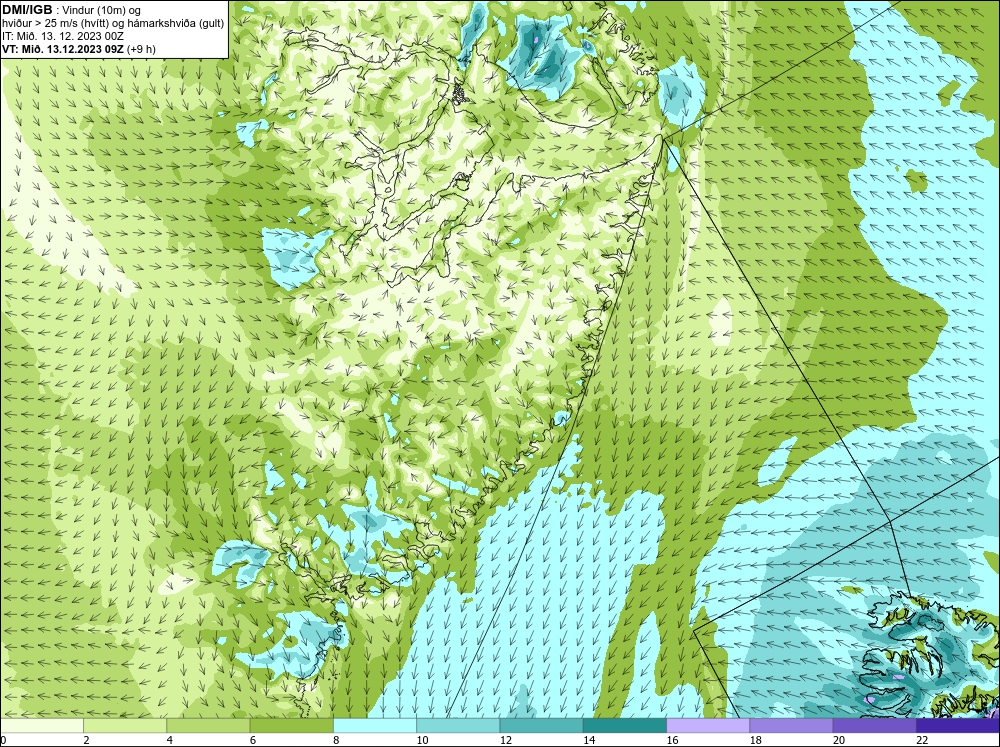
Task: Select the 2–4 m/s light green swatch
Action: coord(125,726)
